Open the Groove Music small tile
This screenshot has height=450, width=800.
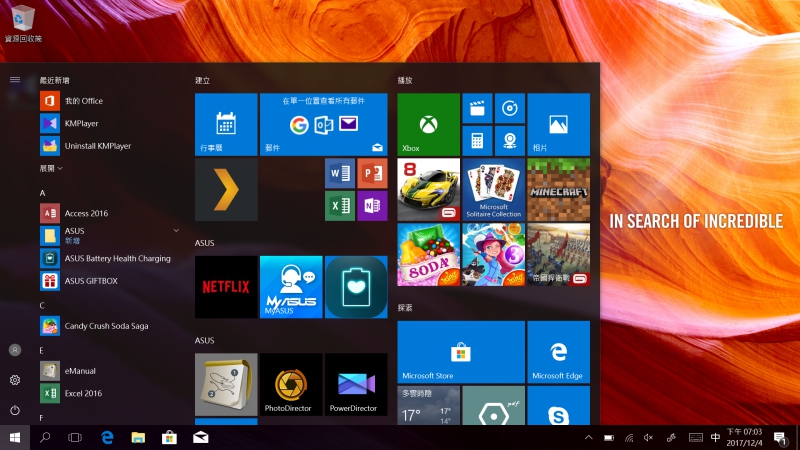[x=510, y=108]
